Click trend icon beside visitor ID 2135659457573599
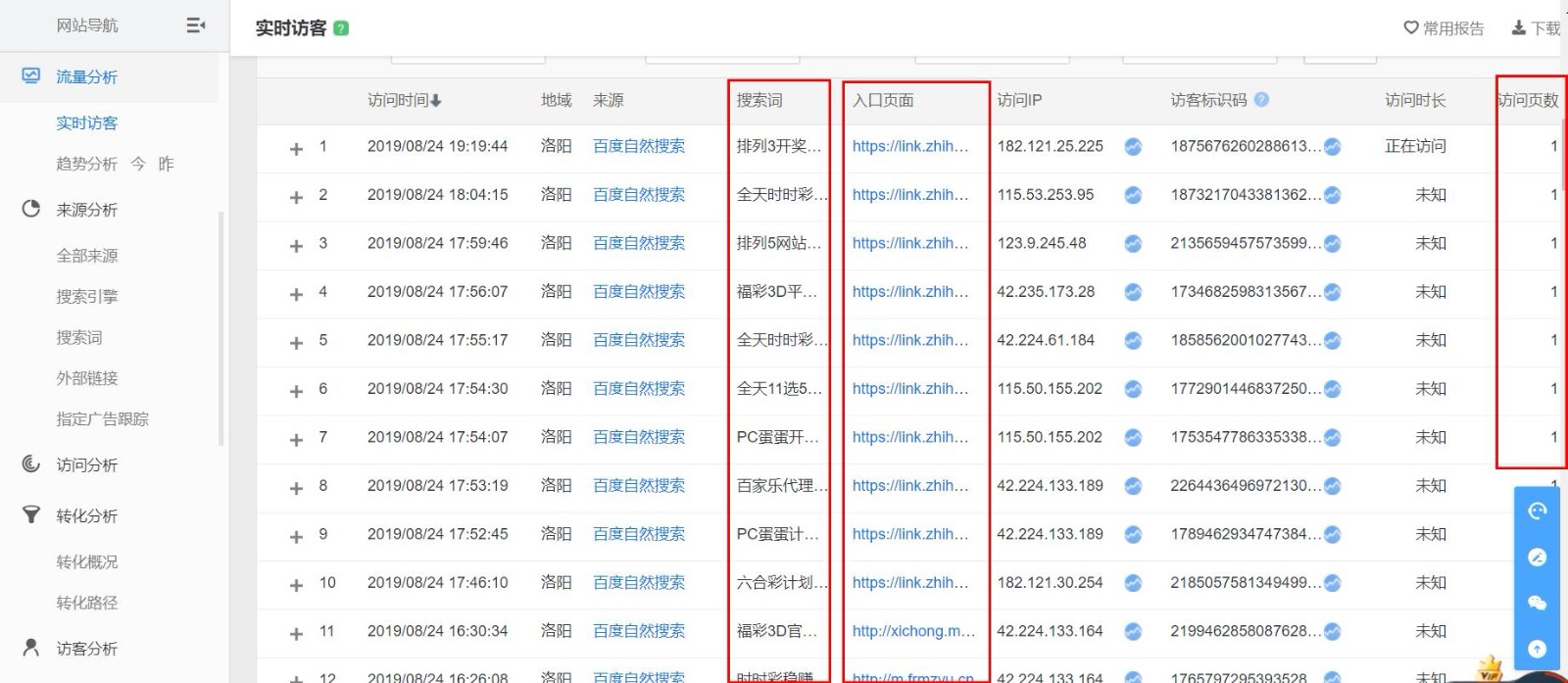 pos(1332,243)
